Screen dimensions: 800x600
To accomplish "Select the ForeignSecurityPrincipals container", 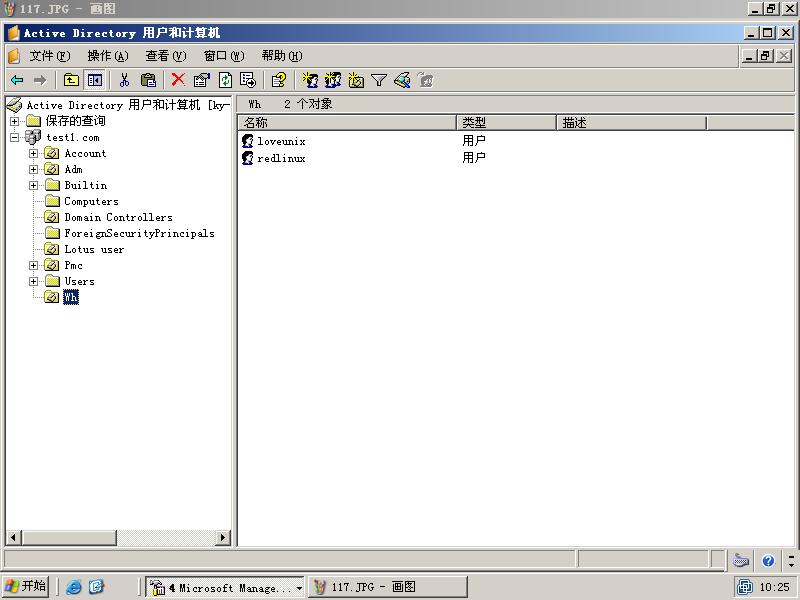I will click(x=139, y=234).
